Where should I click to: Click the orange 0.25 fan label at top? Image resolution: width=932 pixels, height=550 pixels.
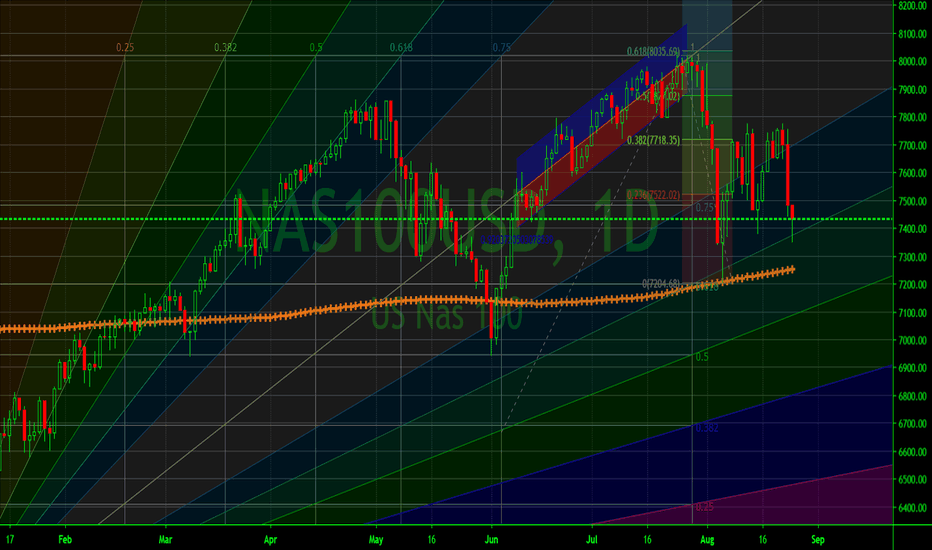(125, 48)
